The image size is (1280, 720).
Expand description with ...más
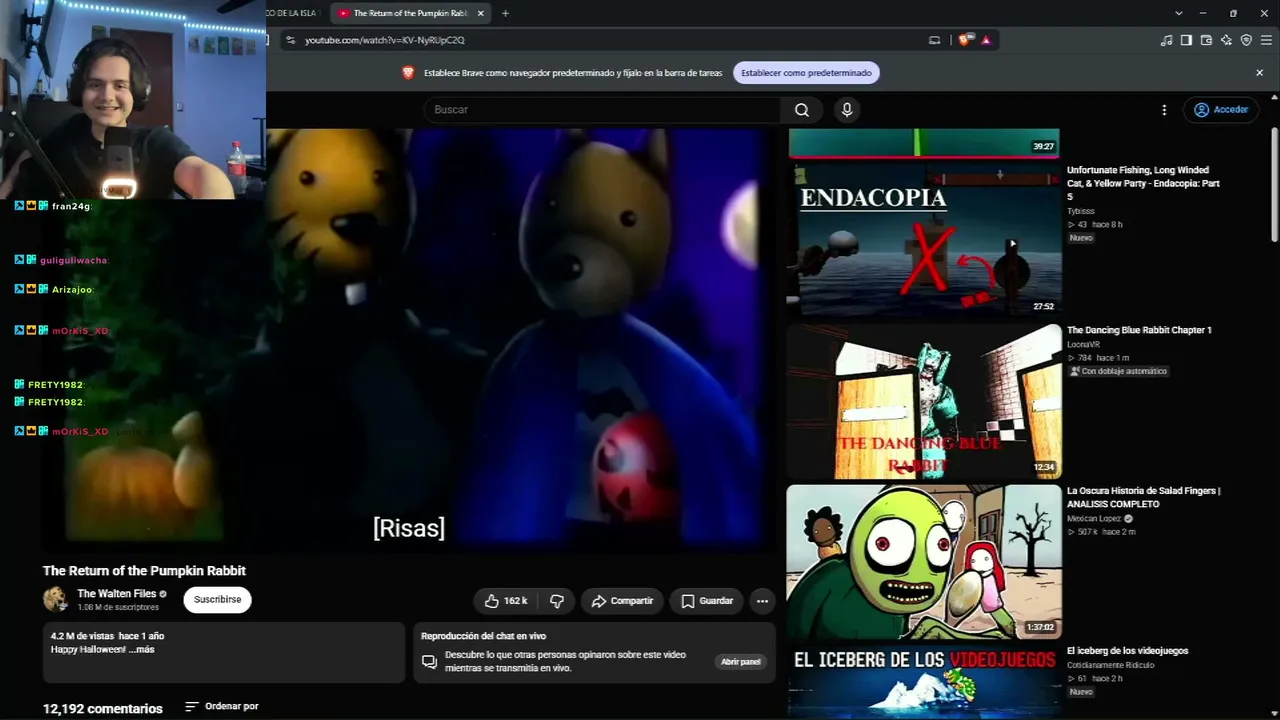pyautogui.click(x=142, y=650)
